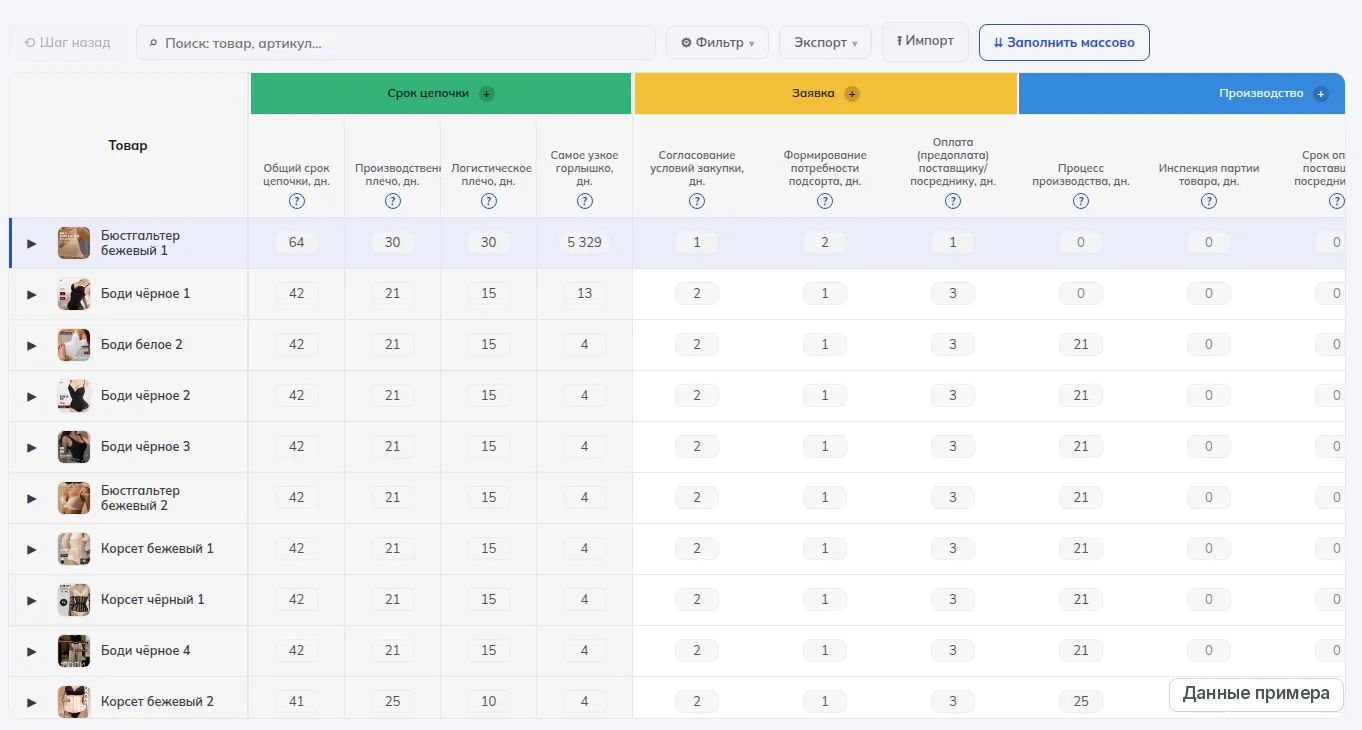Open thumbnail of Боди чёрное 1
Image resolution: width=1362 pixels, height=730 pixels.
[74, 294]
